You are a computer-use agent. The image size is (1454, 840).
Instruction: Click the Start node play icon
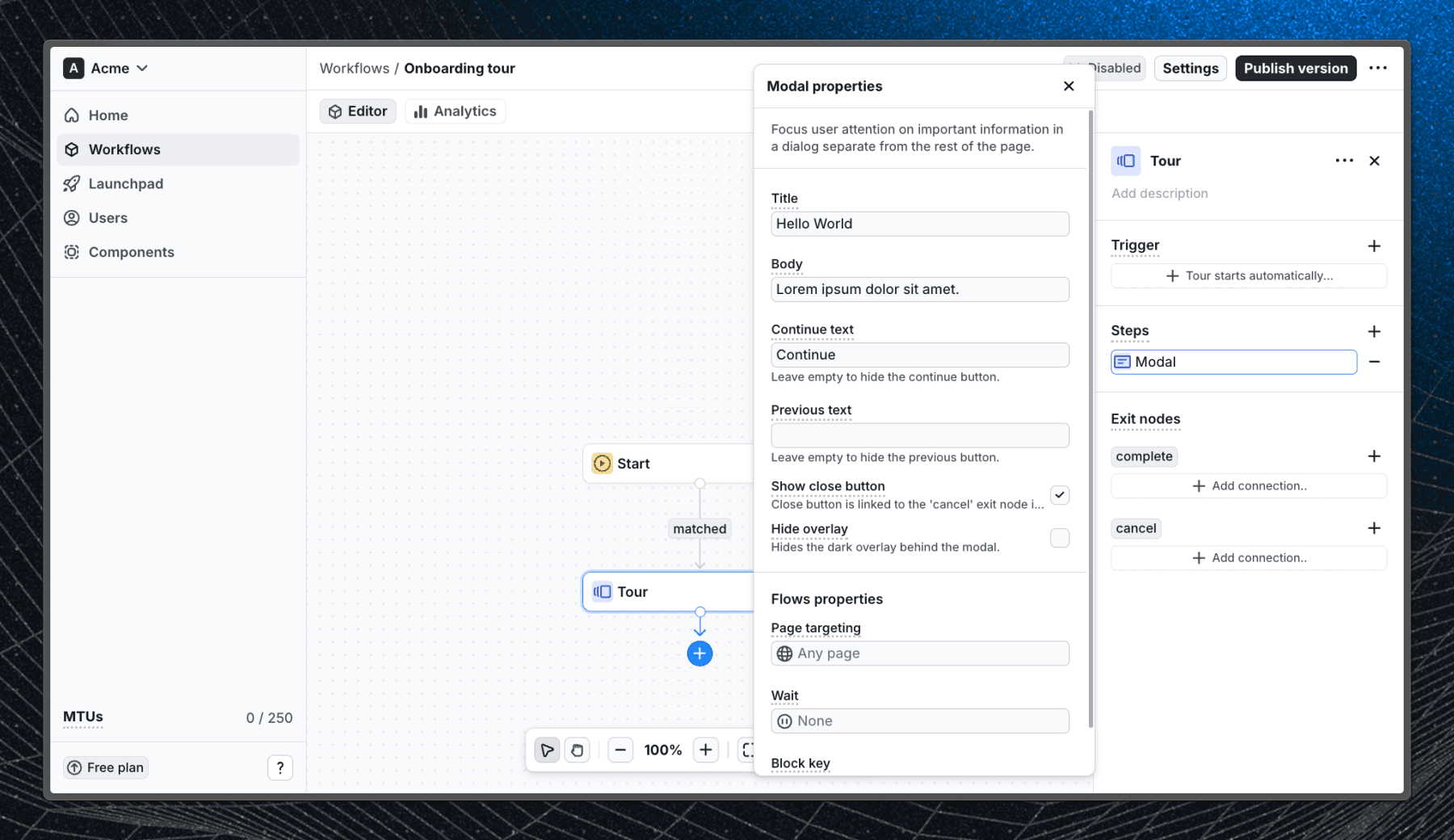point(602,463)
